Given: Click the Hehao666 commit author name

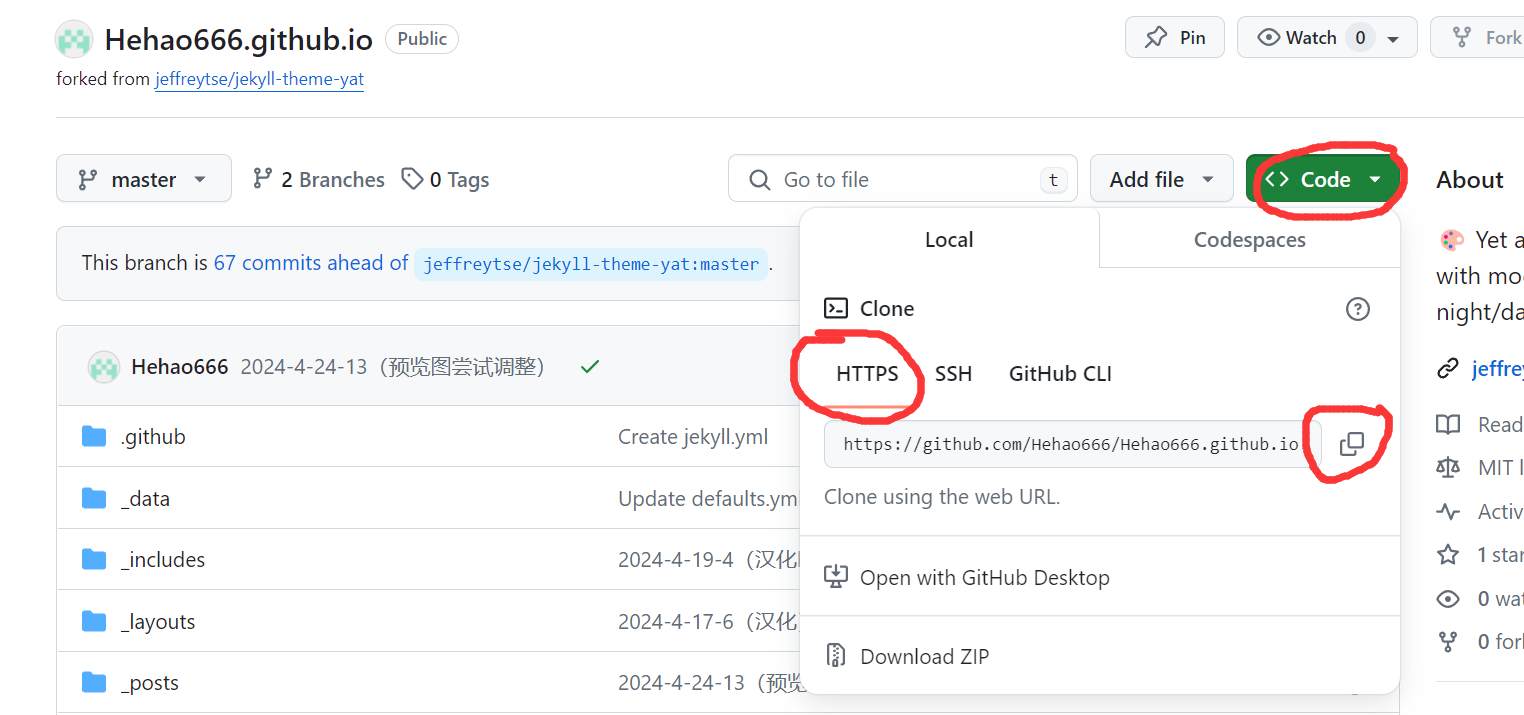Looking at the screenshot, I should point(179,367).
